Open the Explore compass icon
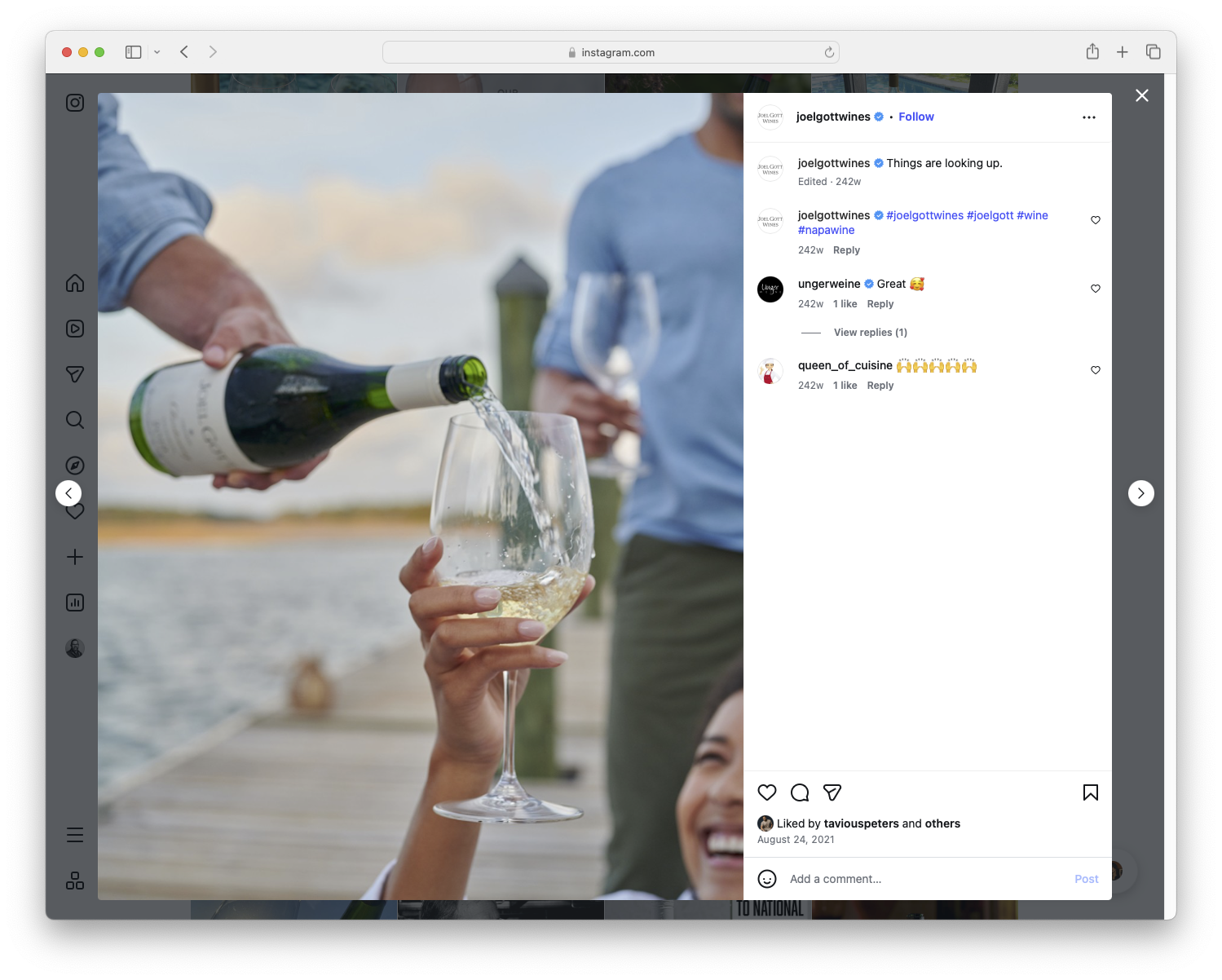This screenshot has width=1222, height=980. pyautogui.click(x=74, y=465)
